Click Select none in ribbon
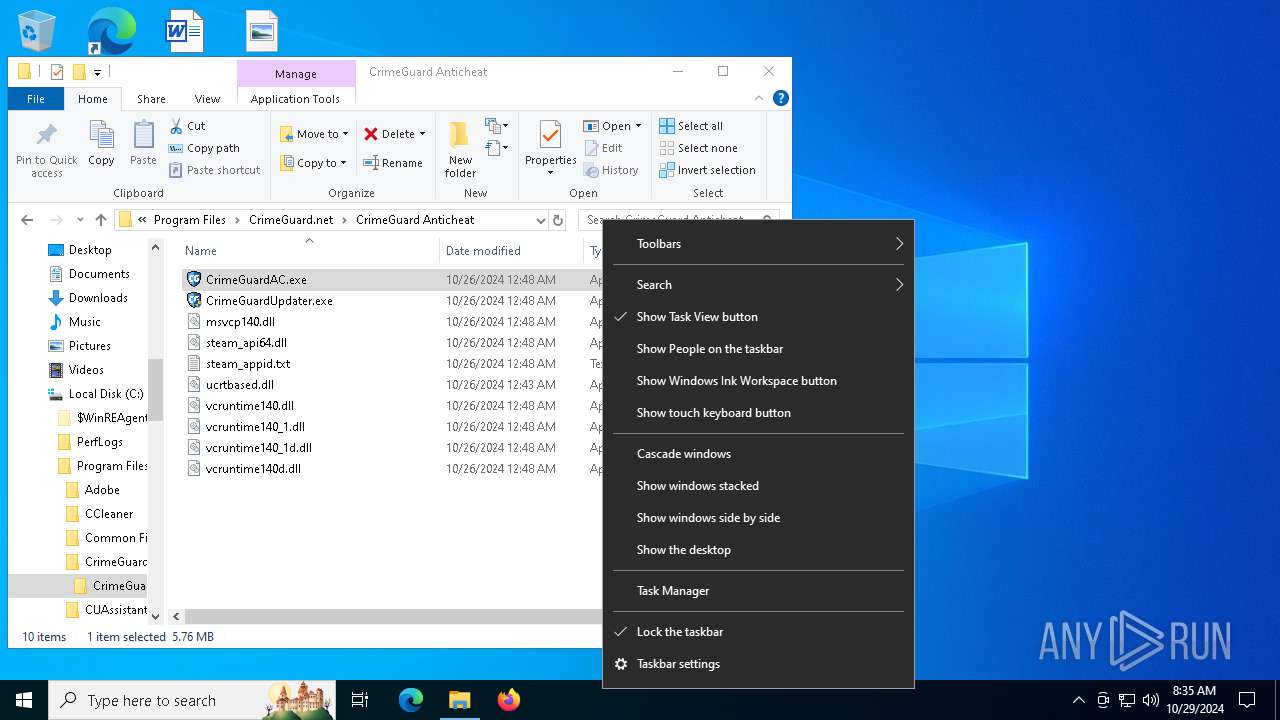 (698, 148)
